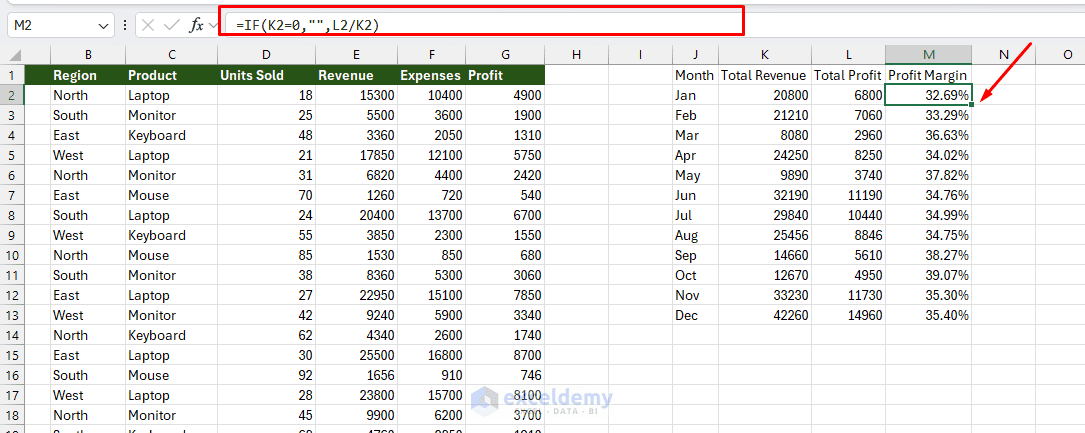Click the Product header cell
Viewport: 1085px width, 433px height.
pos(171,75)
